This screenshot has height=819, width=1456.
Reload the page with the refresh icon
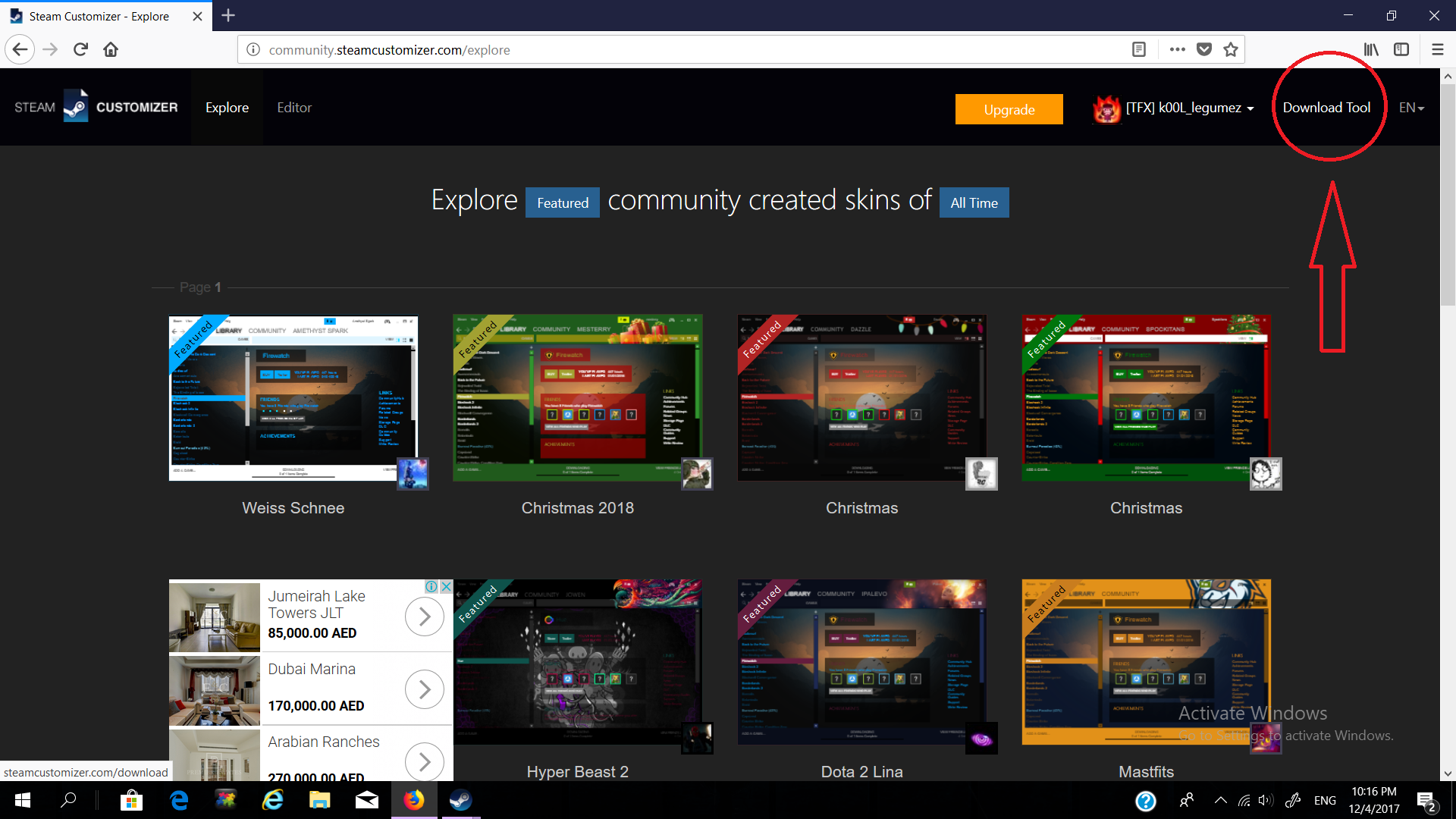click(80, 50)
